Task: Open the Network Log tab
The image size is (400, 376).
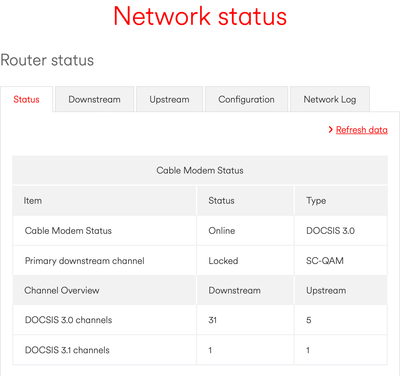Action: pos(330,99)
